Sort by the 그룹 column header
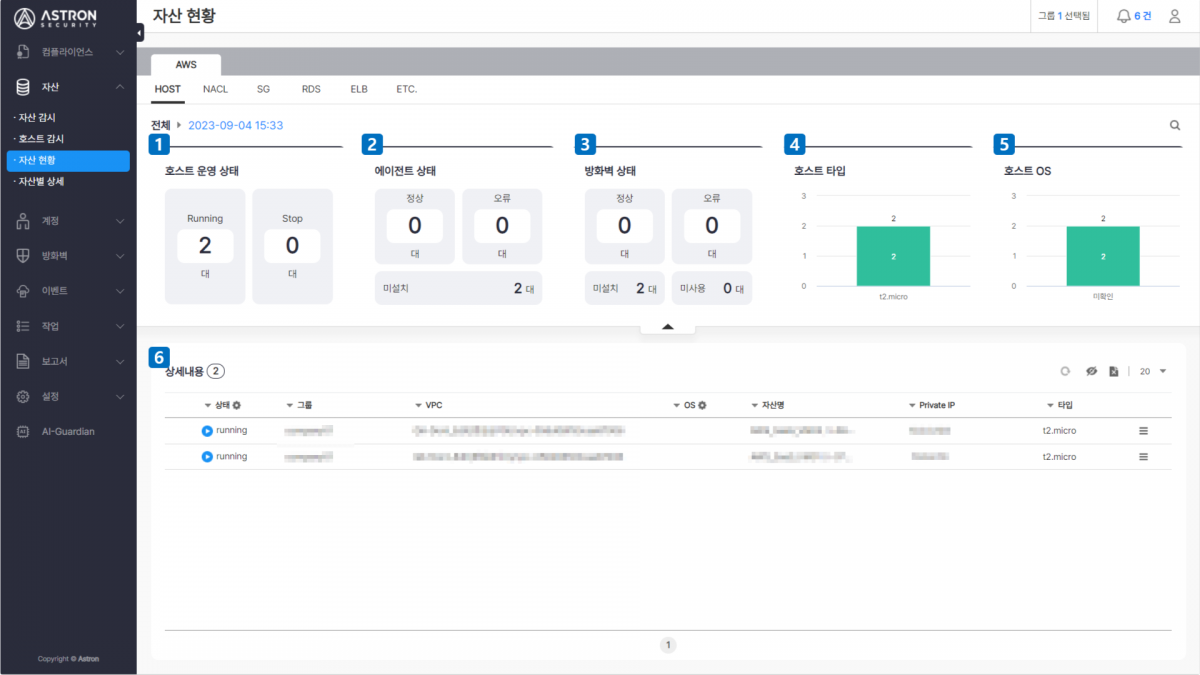 (299, 405)
